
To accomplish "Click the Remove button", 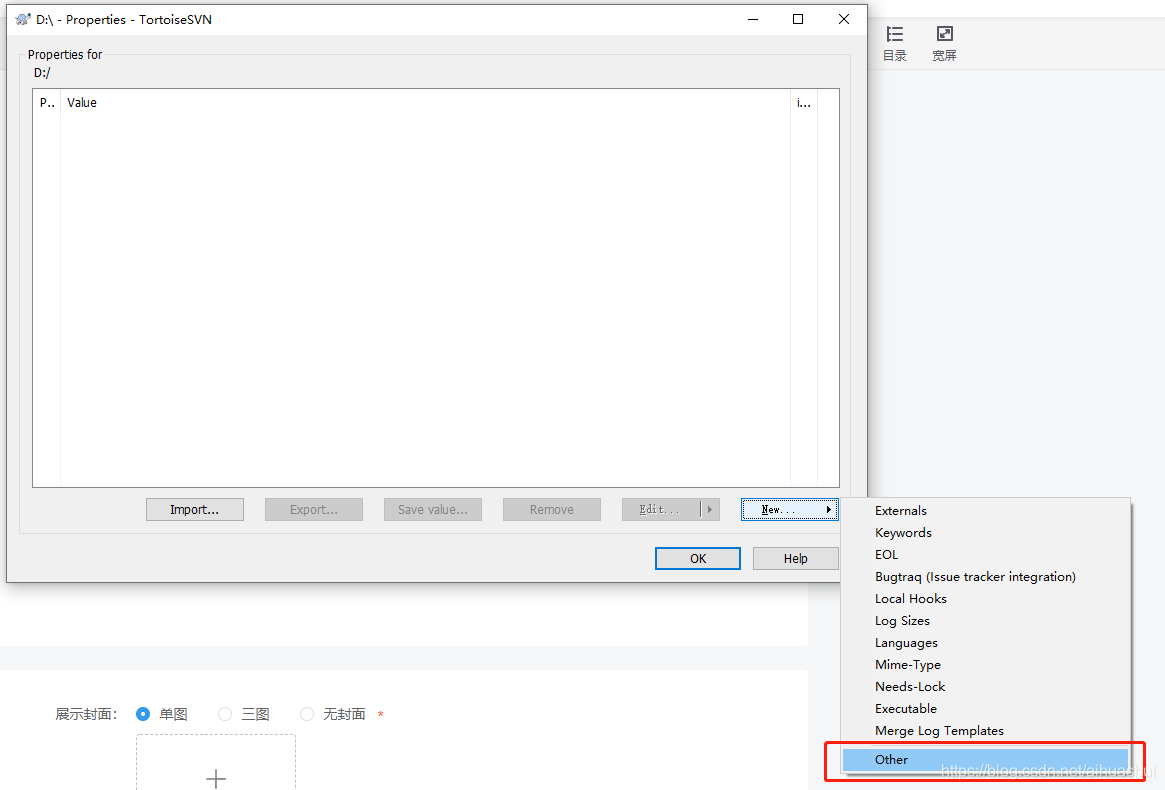I will coord(551,510).
